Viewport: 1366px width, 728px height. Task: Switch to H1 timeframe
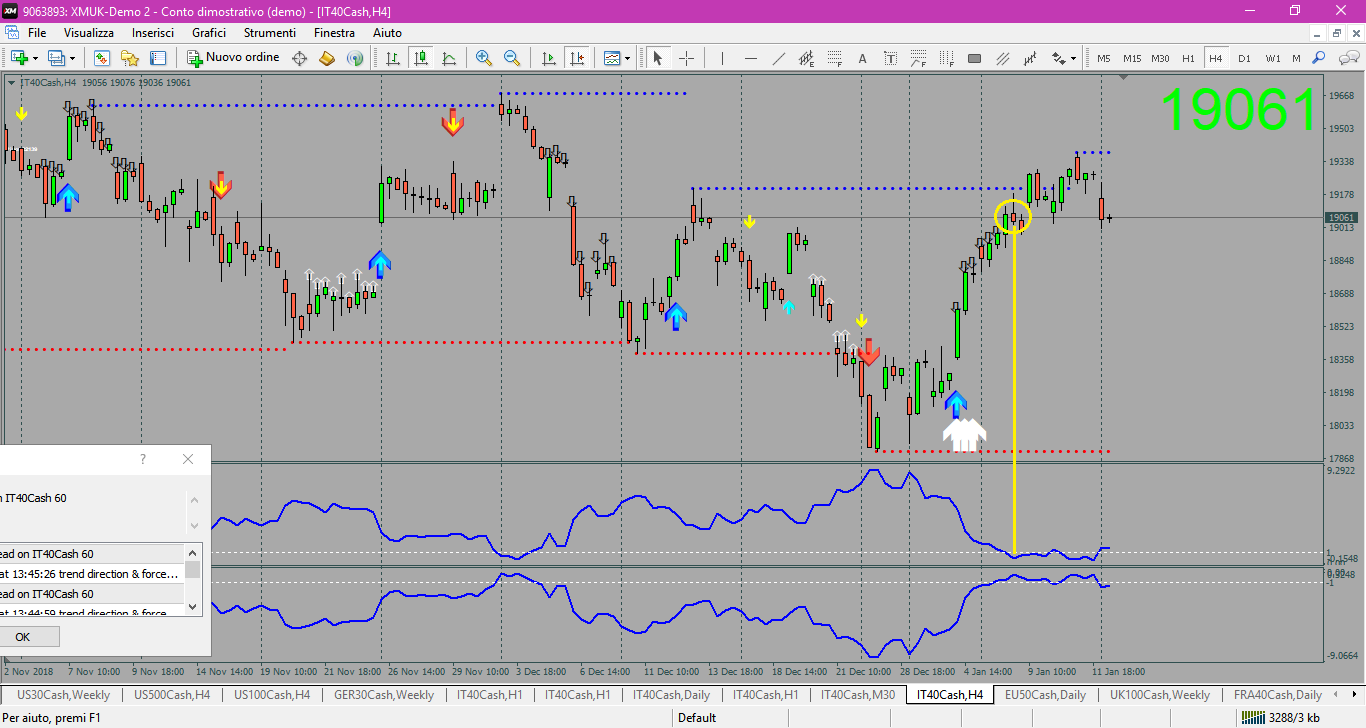(x=1188, y=58)
